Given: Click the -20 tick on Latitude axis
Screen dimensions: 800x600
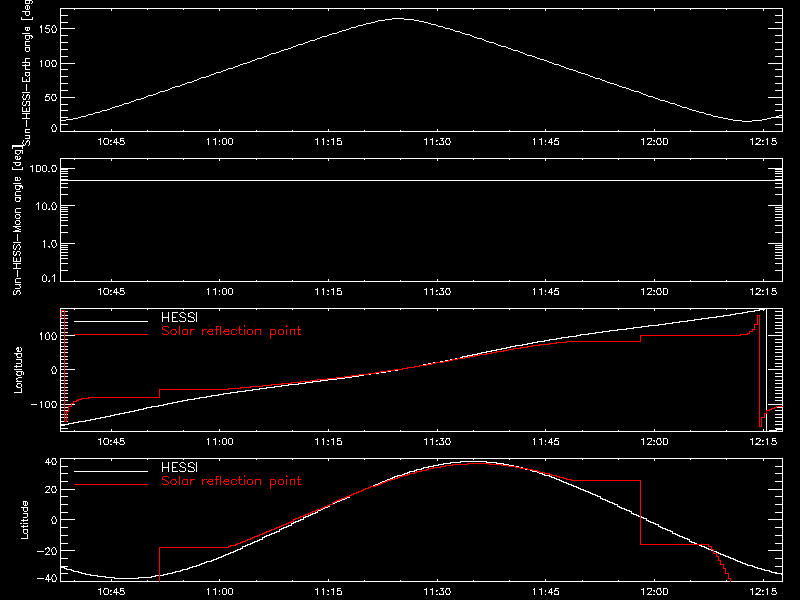Looking at the screenshot, I should [x=47, y=551].
